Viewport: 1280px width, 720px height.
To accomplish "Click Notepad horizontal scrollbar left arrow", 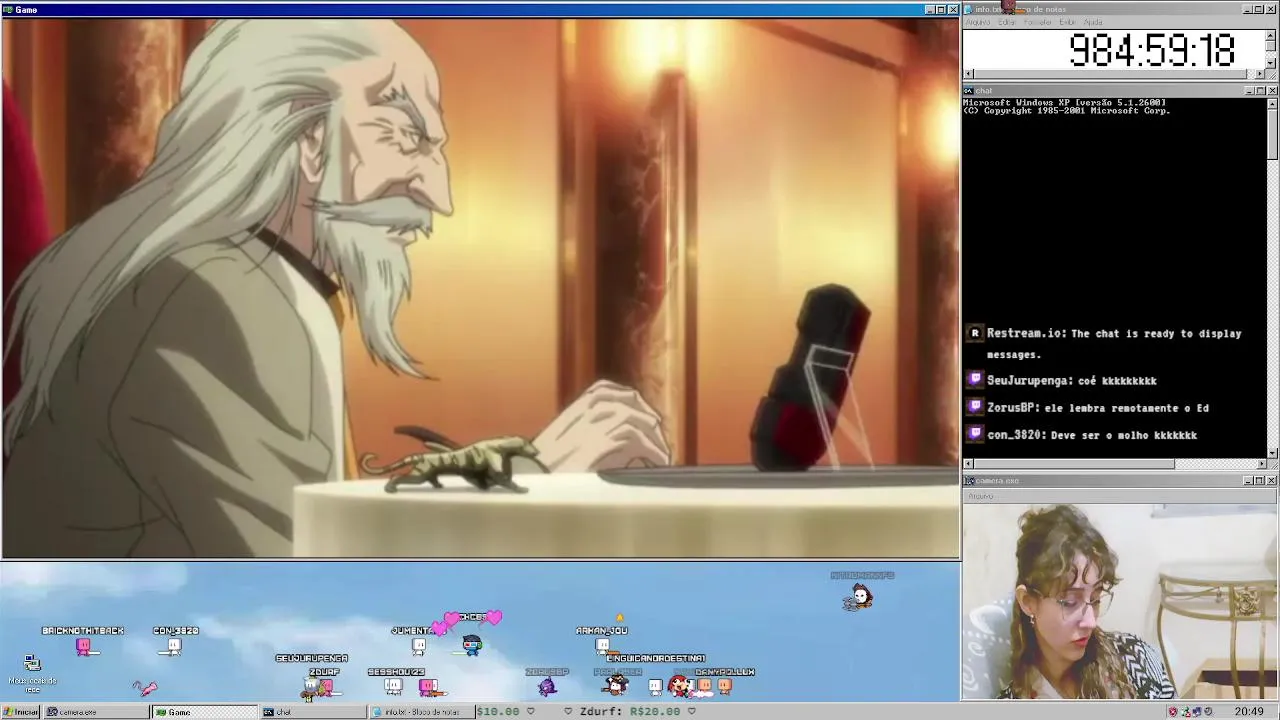I will 968,74.
